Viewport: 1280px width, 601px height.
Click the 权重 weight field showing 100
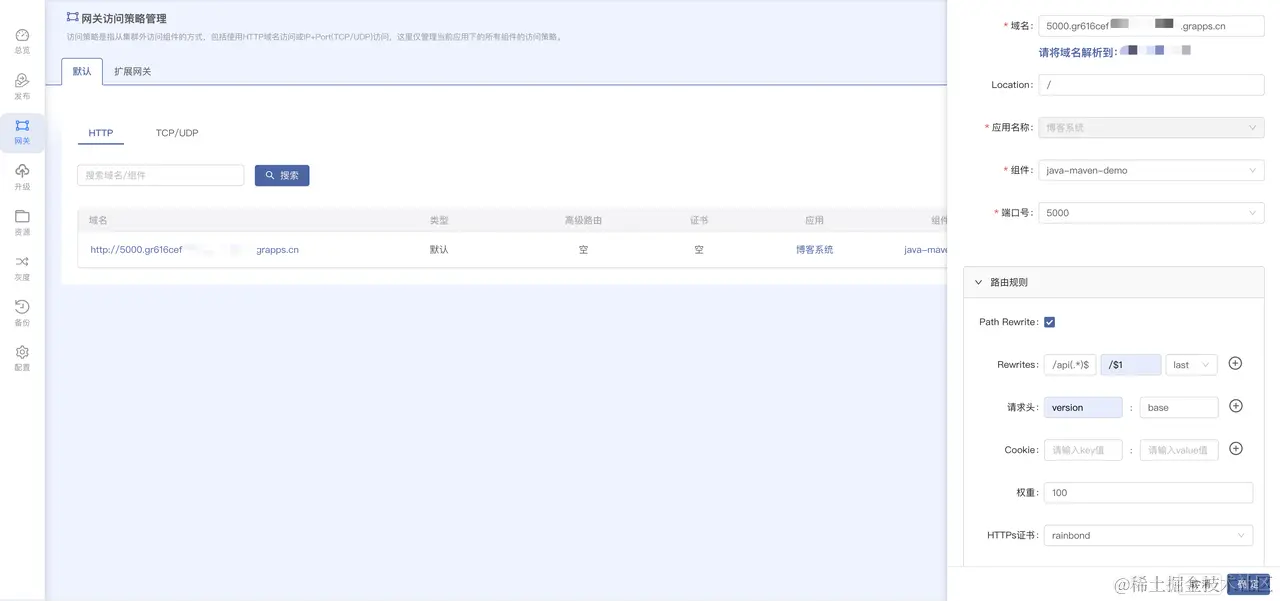point(1148,492)
